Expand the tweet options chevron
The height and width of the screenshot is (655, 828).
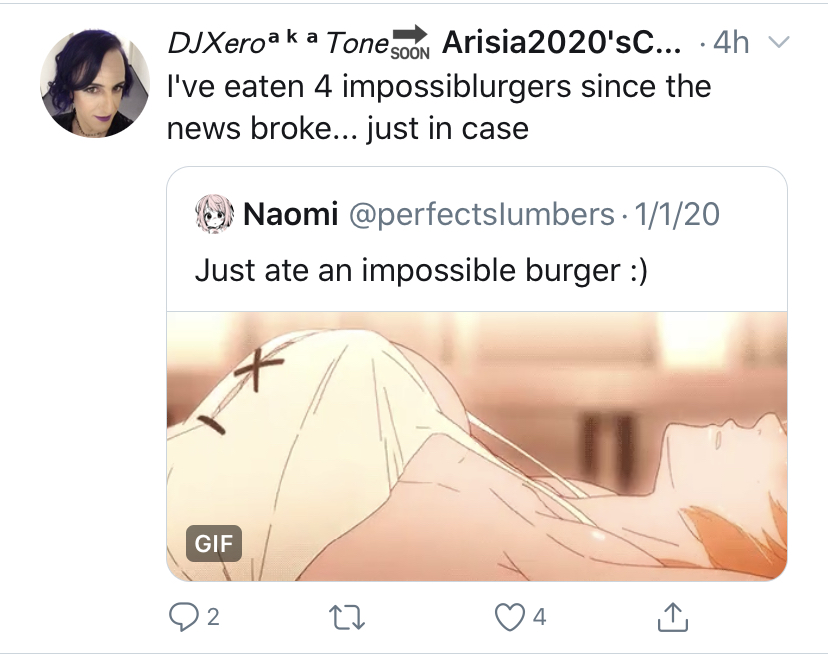click(x=778, y=41)
